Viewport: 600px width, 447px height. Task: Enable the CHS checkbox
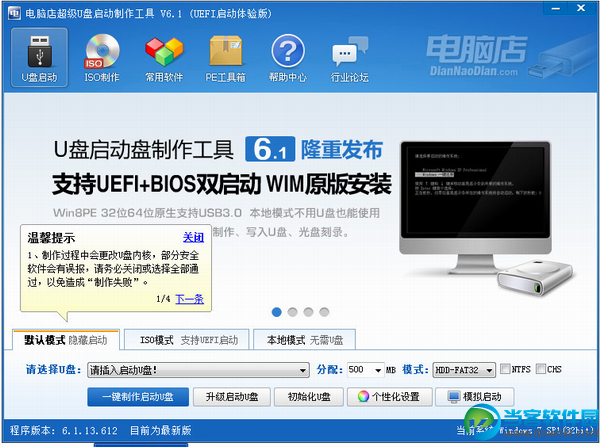click(x=541, y=369)
